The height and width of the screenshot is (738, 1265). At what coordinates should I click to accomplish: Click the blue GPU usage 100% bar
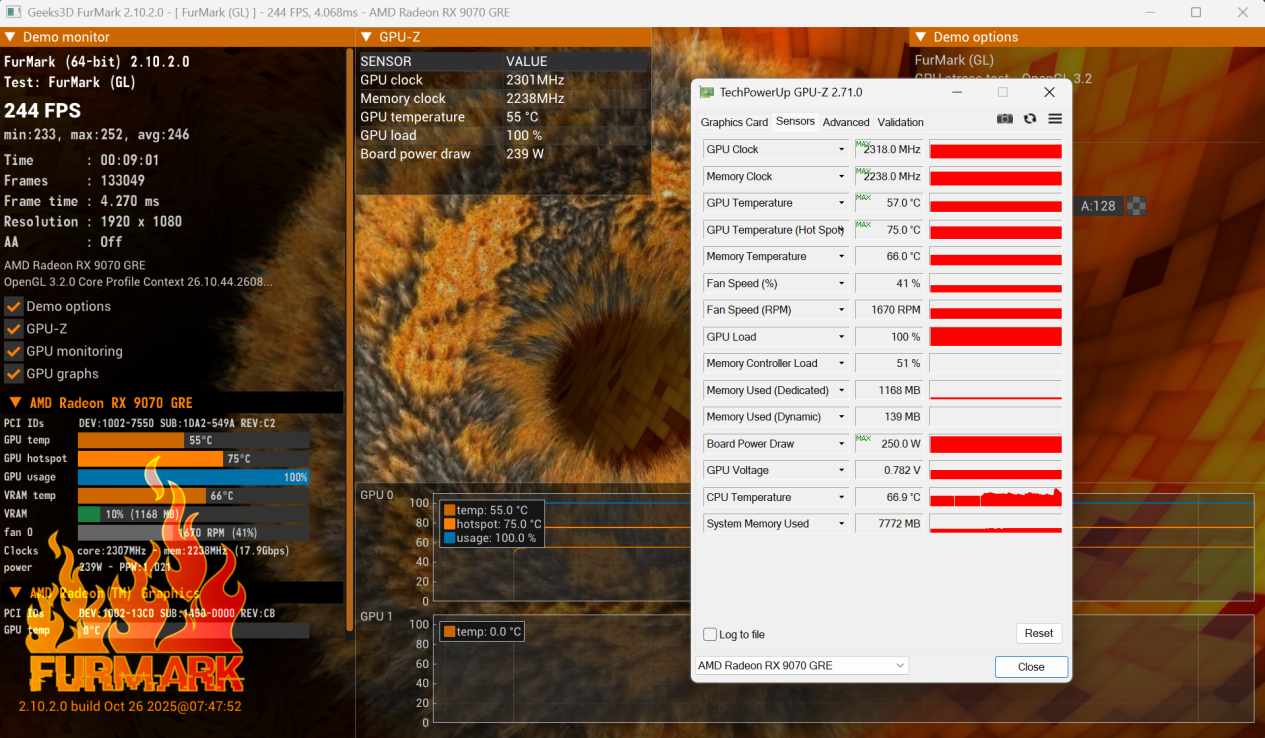[193, 478]
